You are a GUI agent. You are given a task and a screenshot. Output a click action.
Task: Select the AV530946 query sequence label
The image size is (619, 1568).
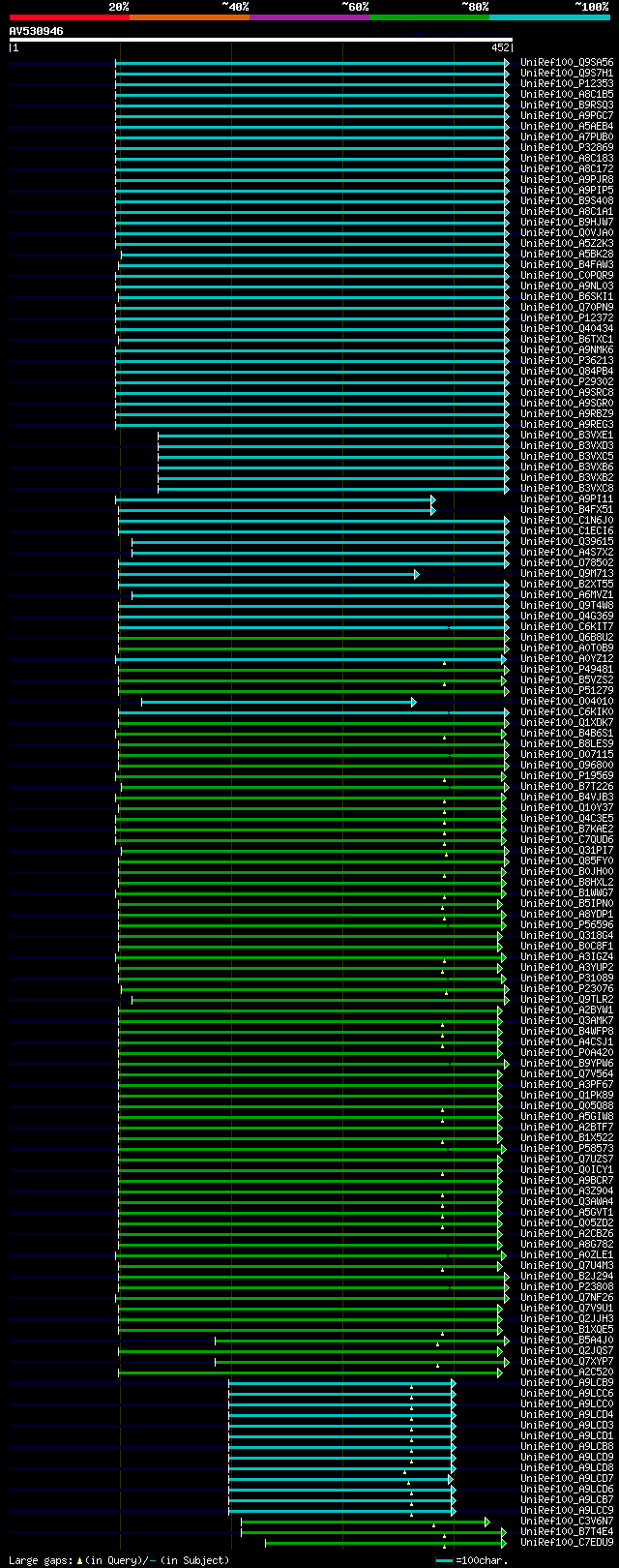(37, 31)
